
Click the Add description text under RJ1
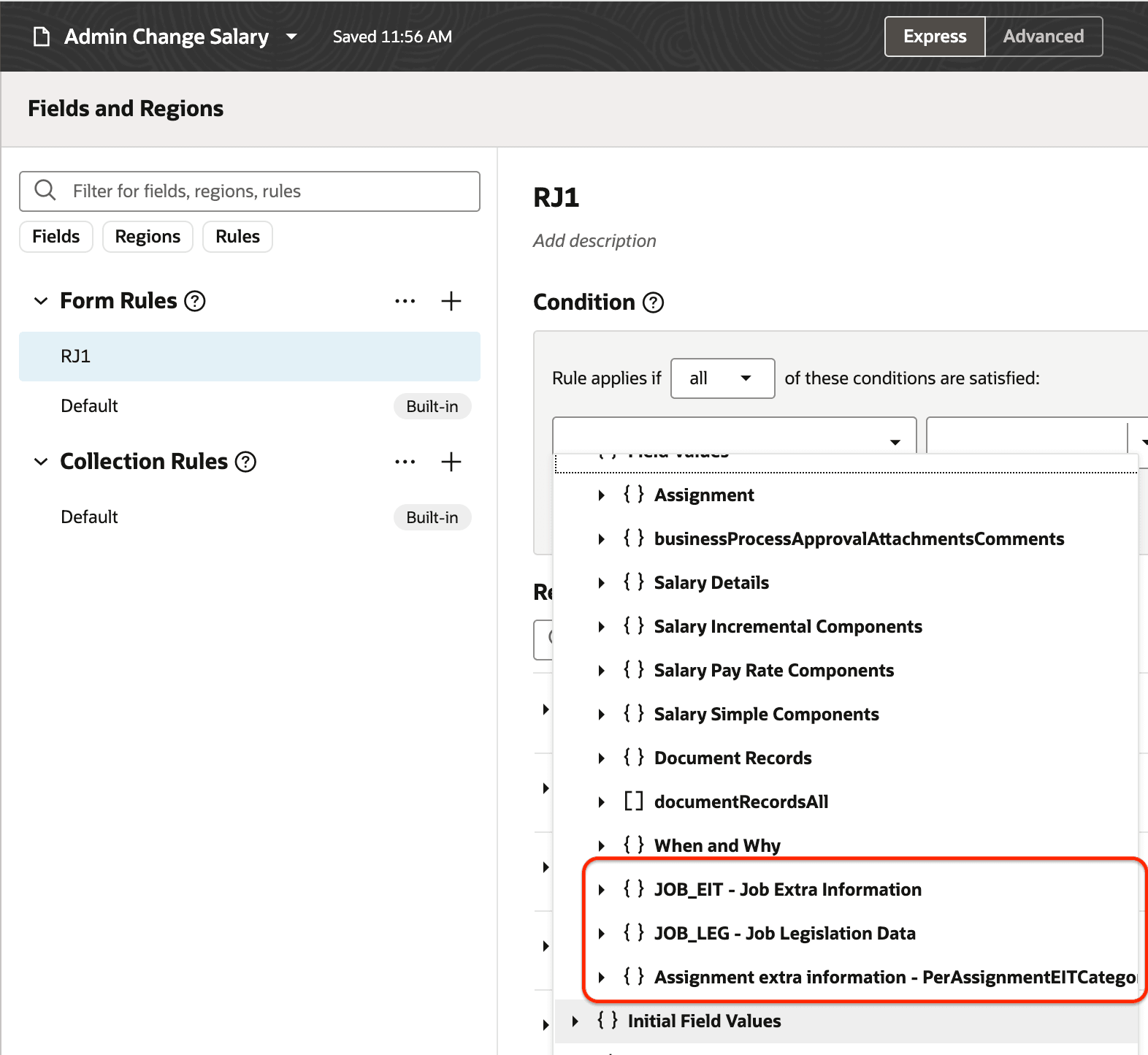pos(594,241)
